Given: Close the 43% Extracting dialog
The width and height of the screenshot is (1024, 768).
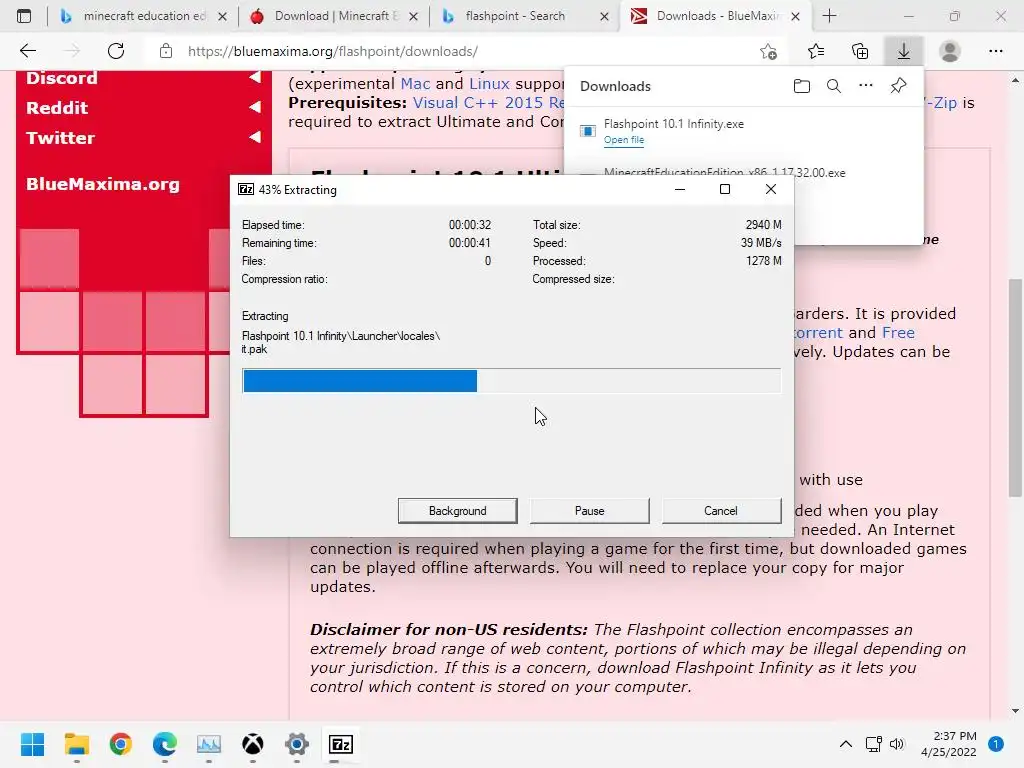Looking at the screenshot, I should coord(771,189).
